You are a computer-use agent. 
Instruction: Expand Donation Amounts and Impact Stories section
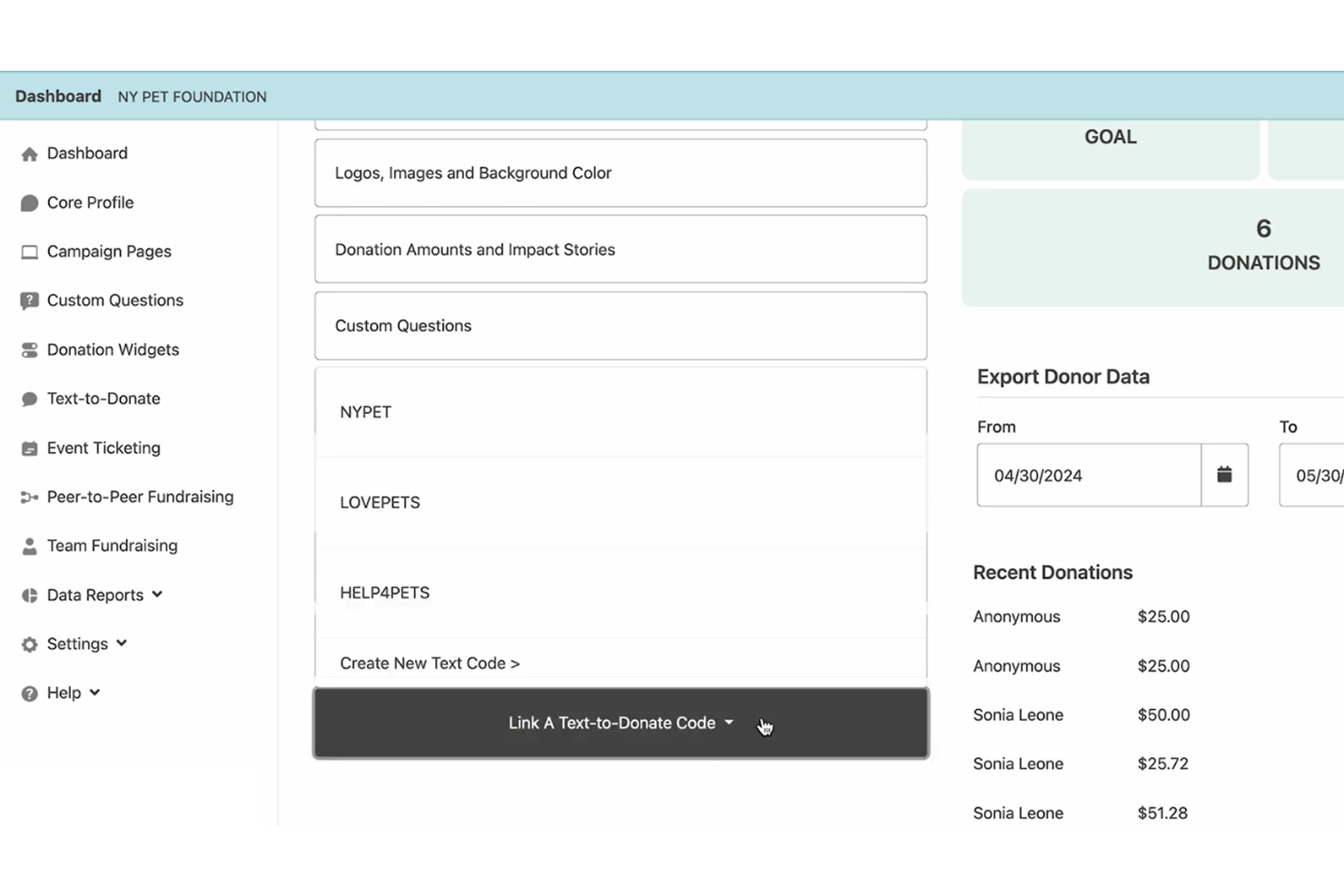tap(620, 249)
